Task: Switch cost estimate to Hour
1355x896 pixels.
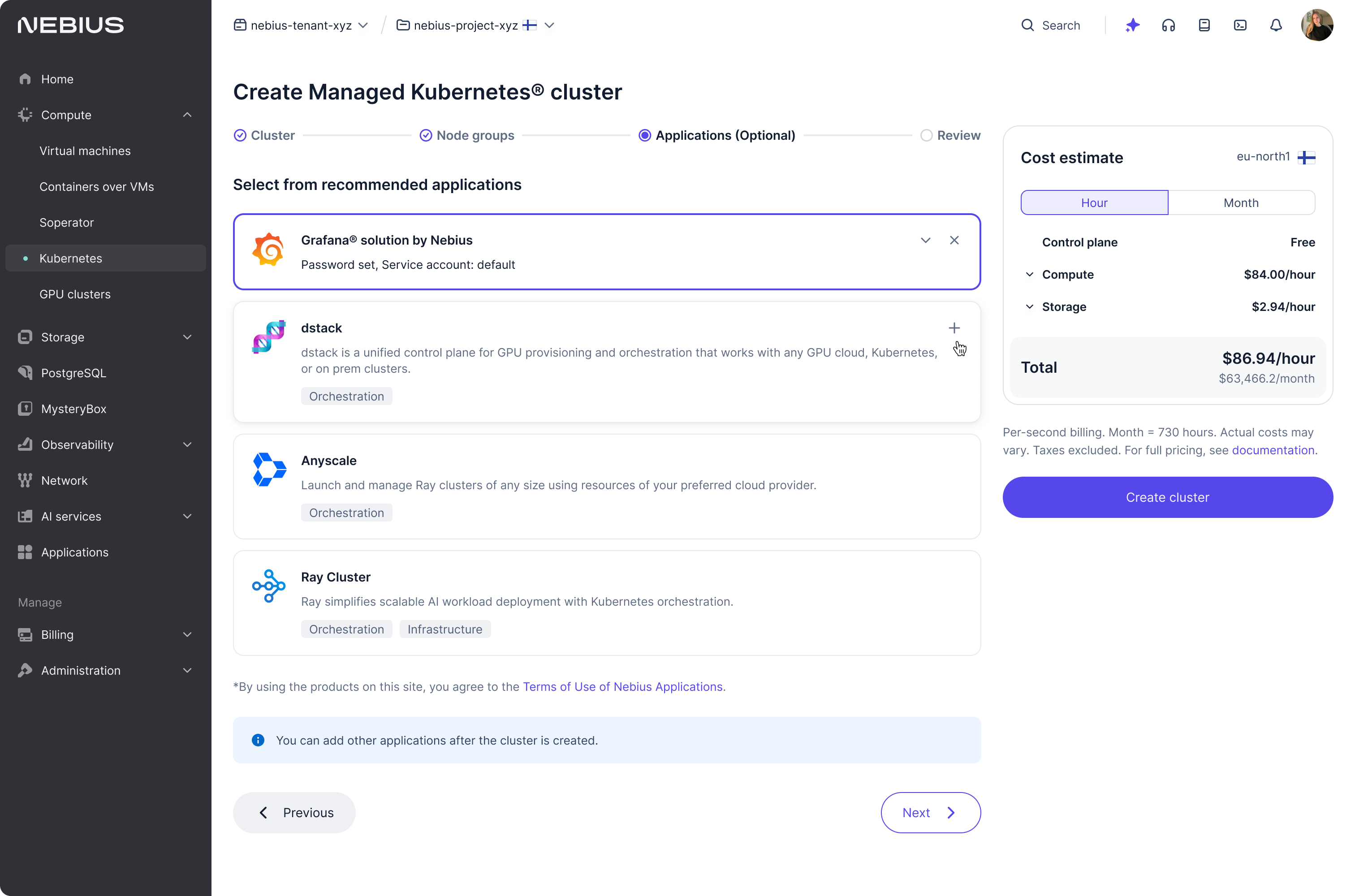Action: point(1094,202)
